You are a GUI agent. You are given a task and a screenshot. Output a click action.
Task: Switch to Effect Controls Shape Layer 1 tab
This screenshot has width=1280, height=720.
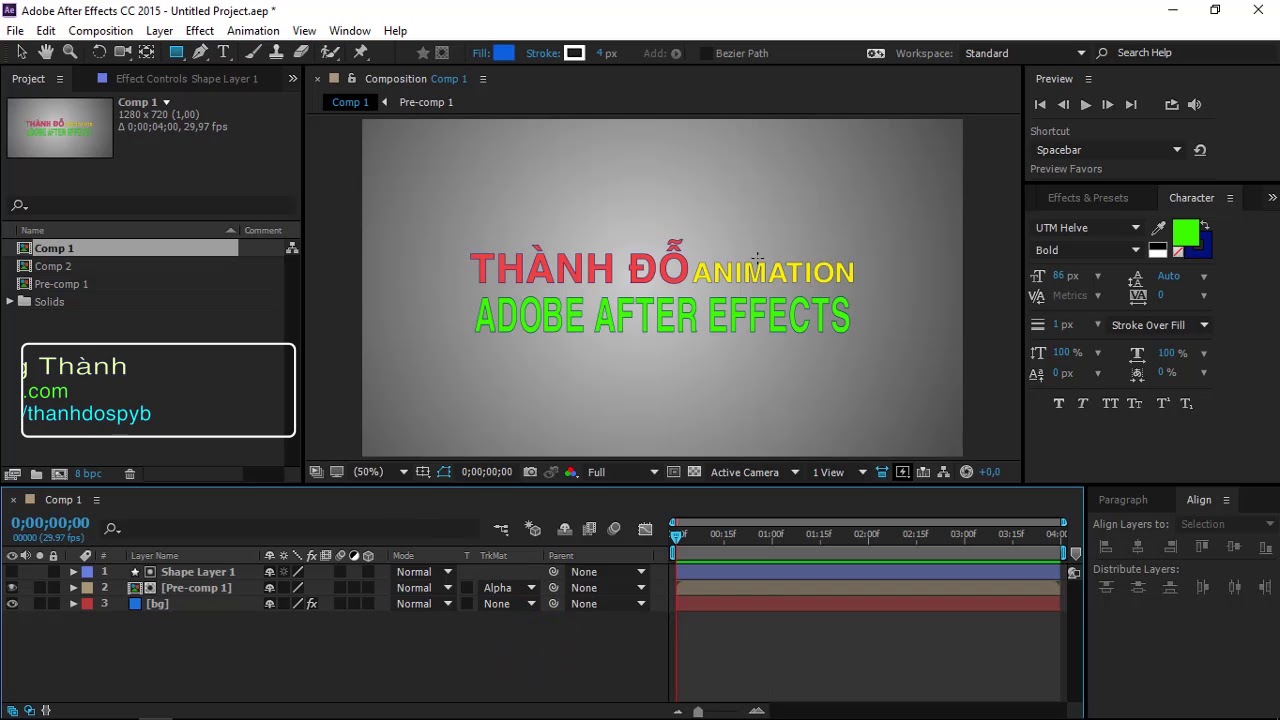(186, 79)
